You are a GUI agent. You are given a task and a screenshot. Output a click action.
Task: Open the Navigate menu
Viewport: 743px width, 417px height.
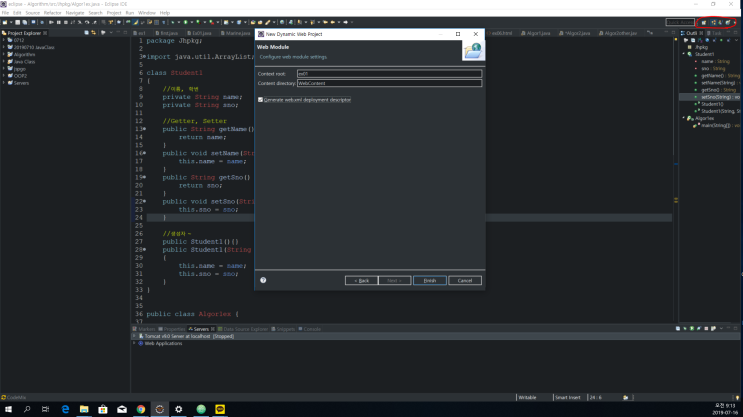pos(74,13)
